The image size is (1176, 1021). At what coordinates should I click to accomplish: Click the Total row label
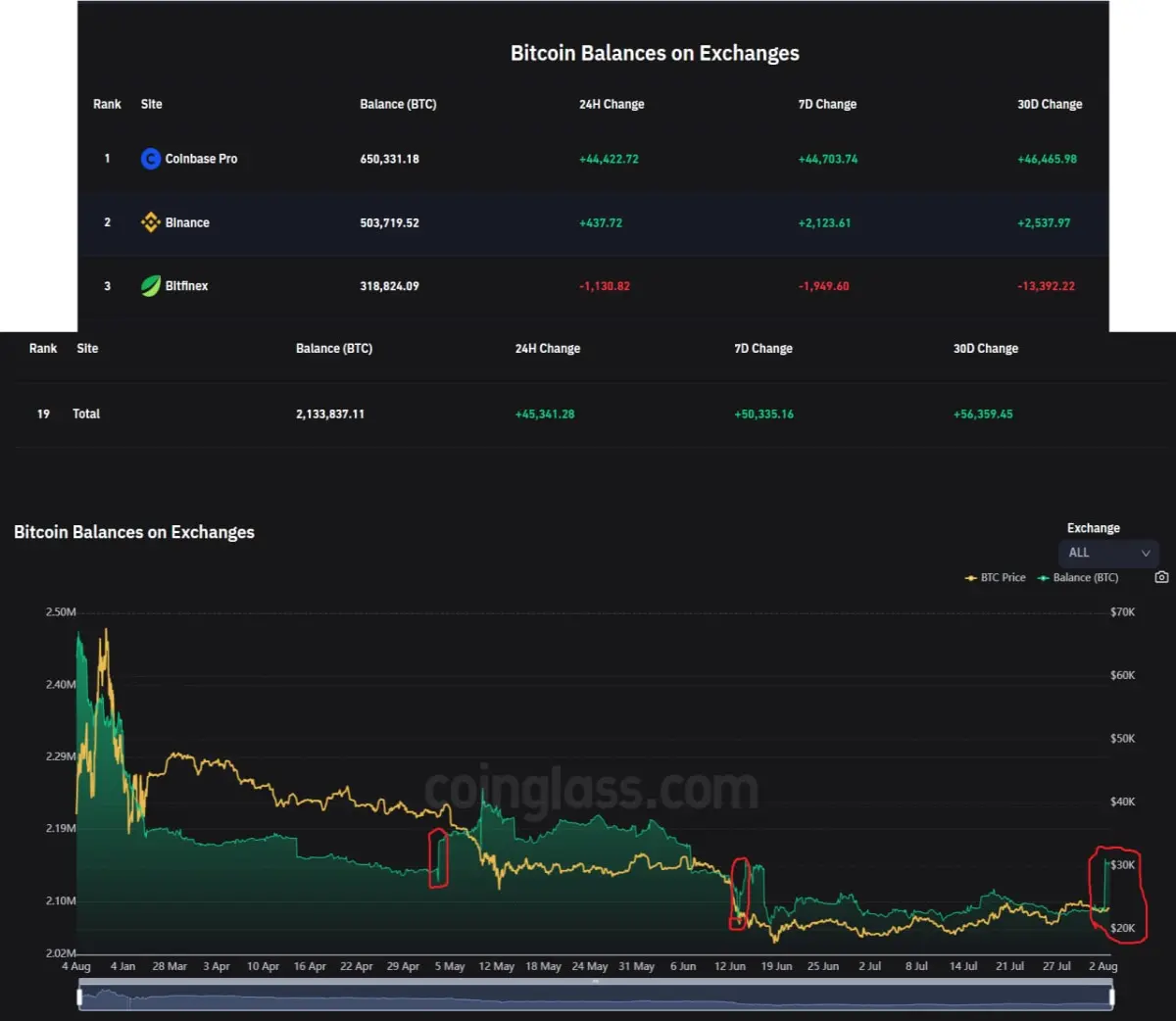(x=86, y=413)
